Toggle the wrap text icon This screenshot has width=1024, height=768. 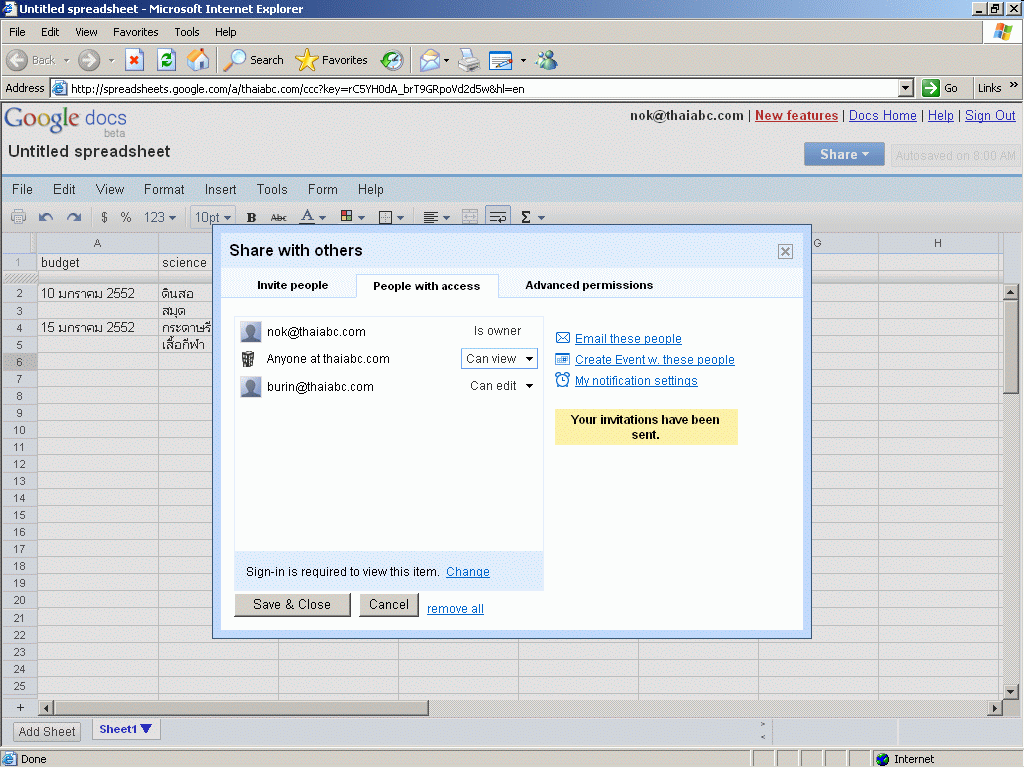(497, 217)
